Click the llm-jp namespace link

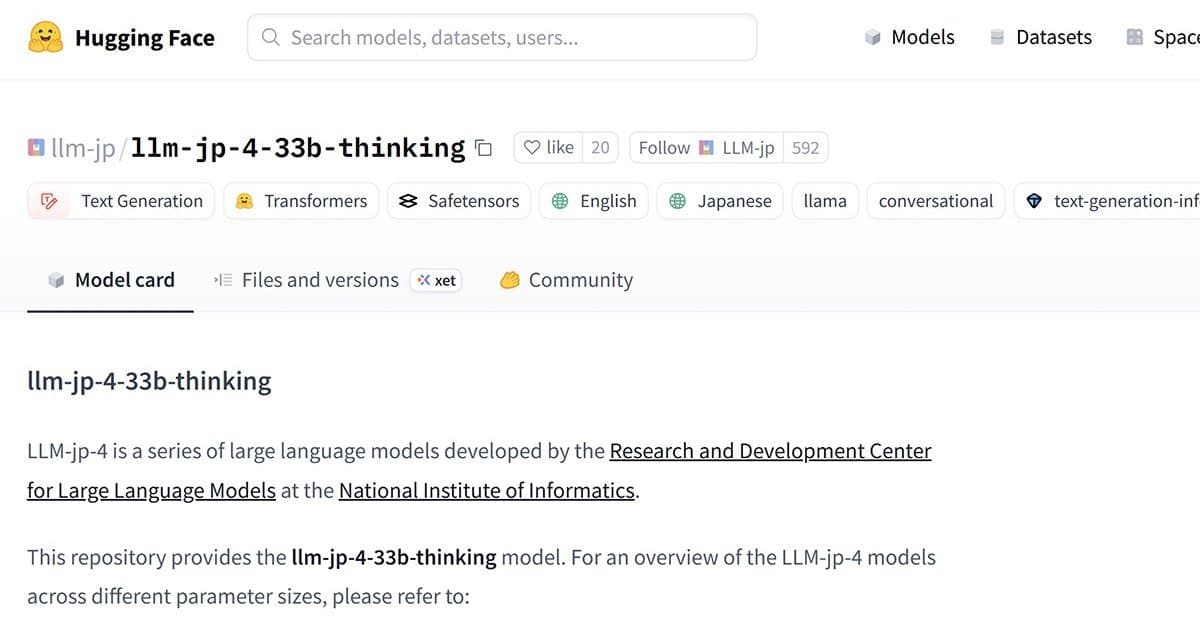pos(83,148)
